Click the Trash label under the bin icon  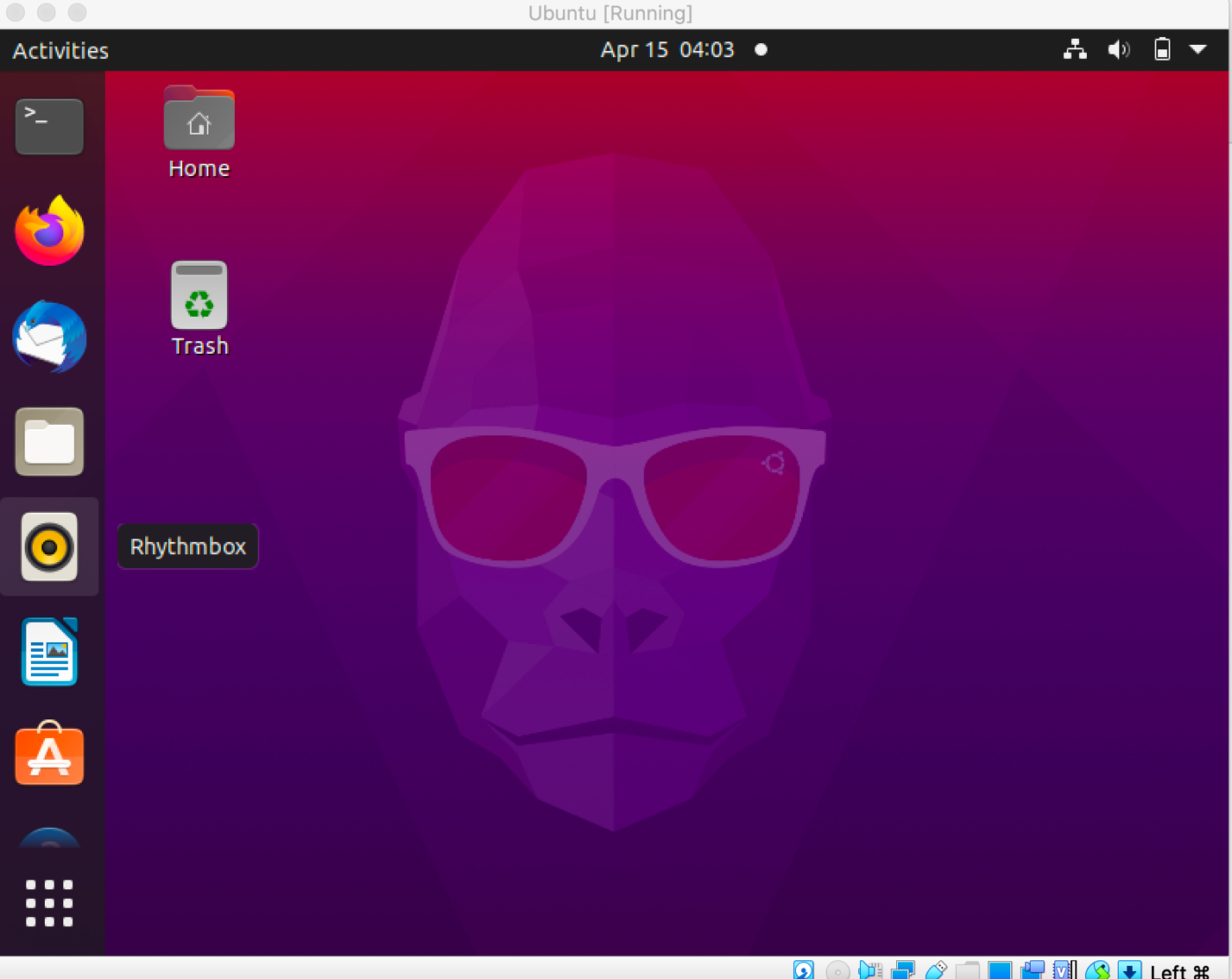coord(199,346)
